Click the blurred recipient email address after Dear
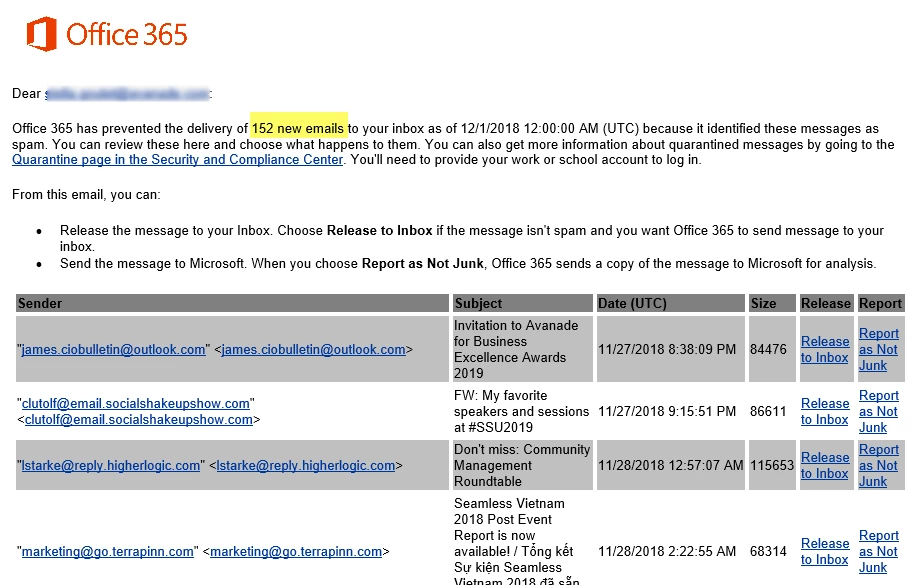 (127, 94)
